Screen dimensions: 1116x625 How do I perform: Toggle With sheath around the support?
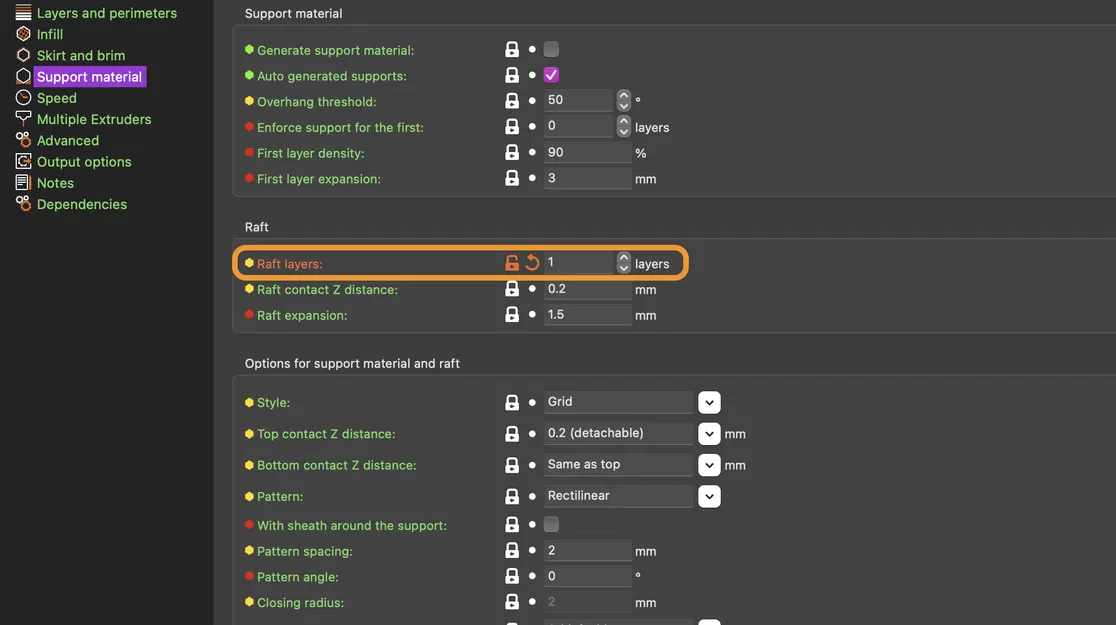point(551,525)
